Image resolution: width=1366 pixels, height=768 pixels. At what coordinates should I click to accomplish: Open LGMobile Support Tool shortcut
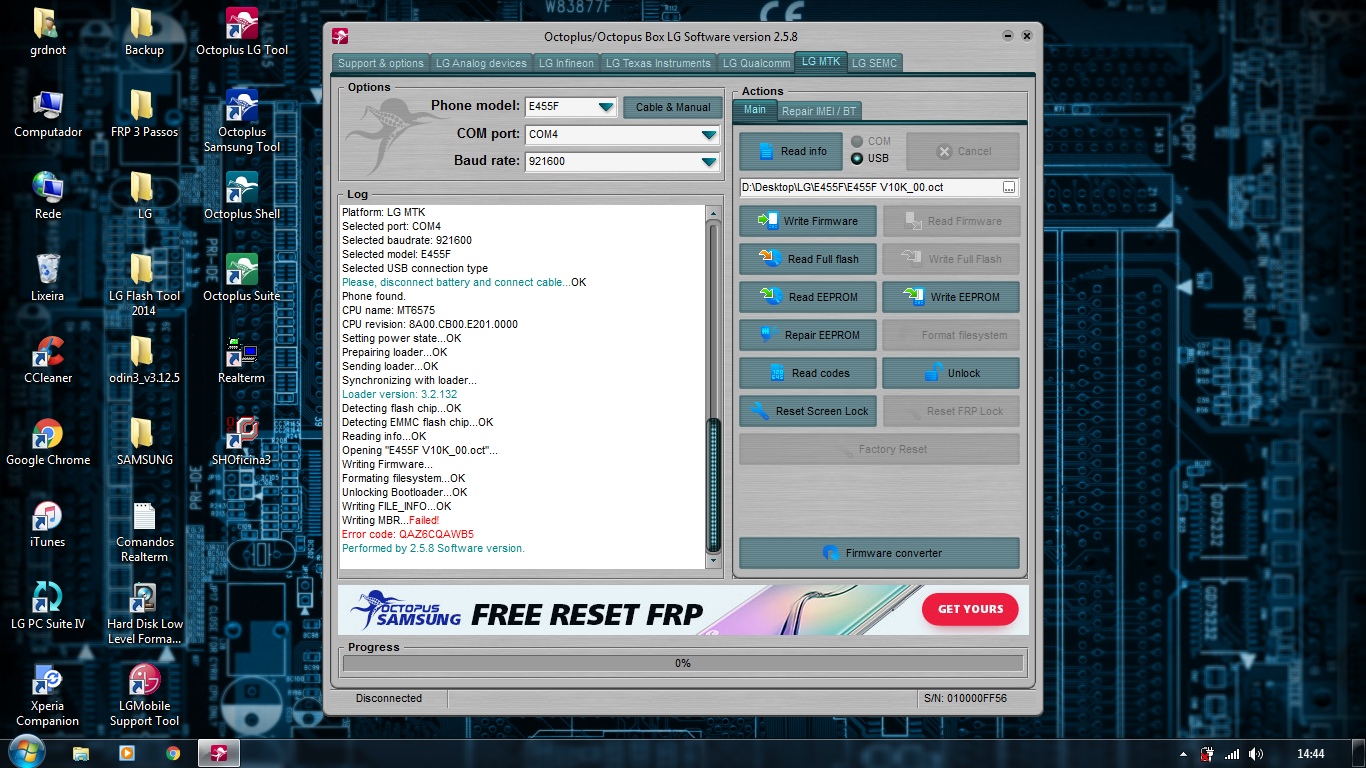144,695
